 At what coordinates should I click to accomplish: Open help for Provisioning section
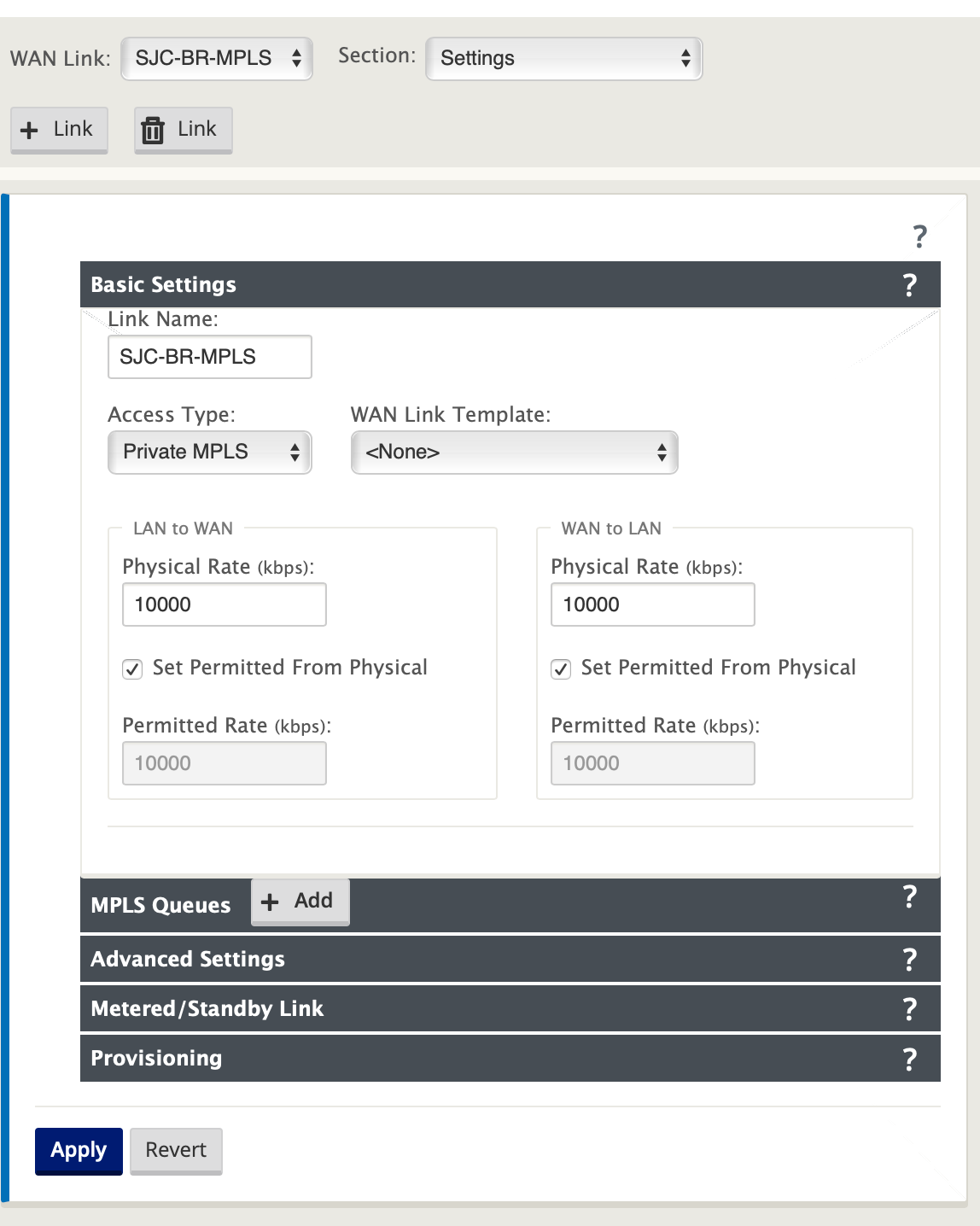click(910, 1059)
